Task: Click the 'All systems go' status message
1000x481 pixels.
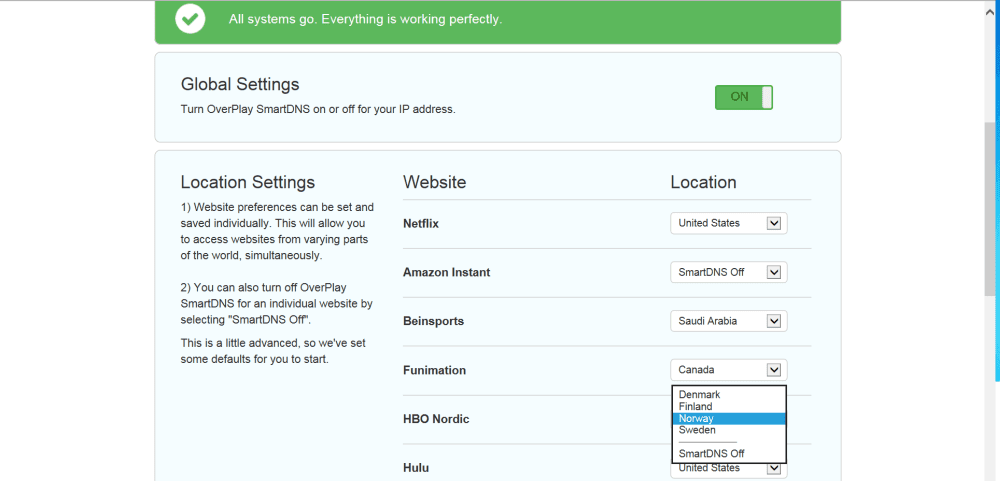Action: point(365,19)
